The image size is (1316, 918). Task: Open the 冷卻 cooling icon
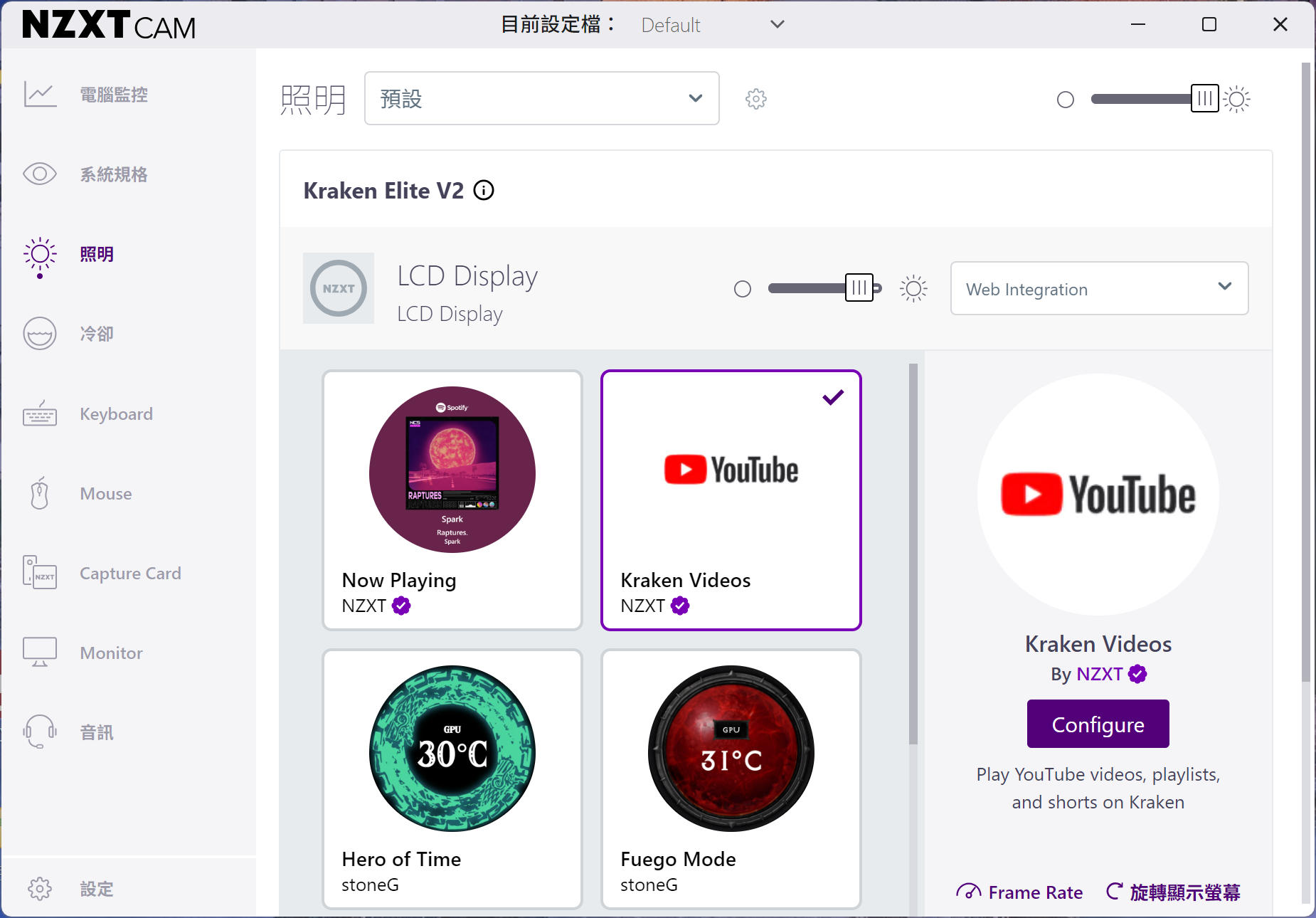[40, 334]
